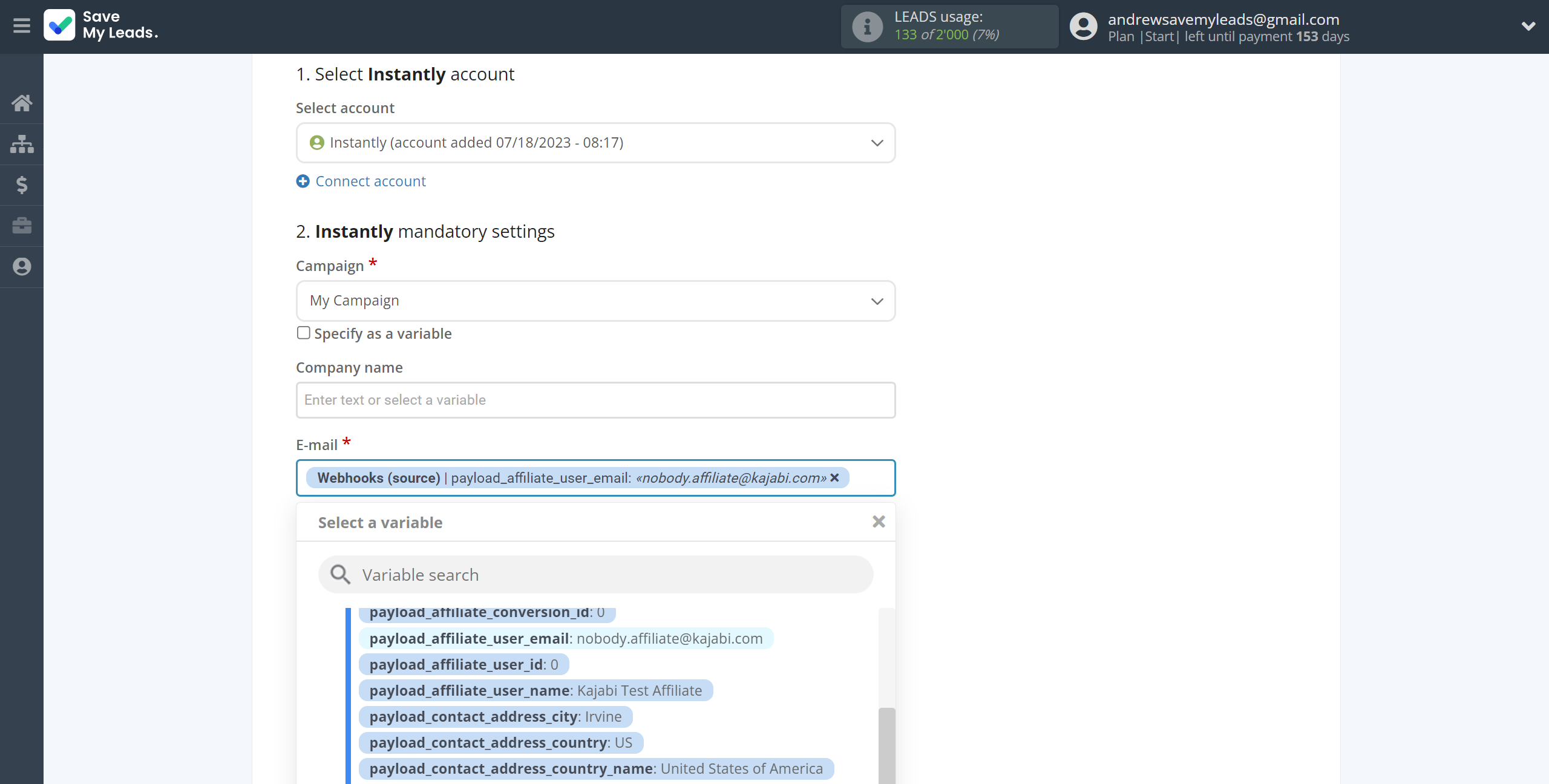Select payload_contact_address_city variable
Viewport: 1549px width, 784px height.
496,717
